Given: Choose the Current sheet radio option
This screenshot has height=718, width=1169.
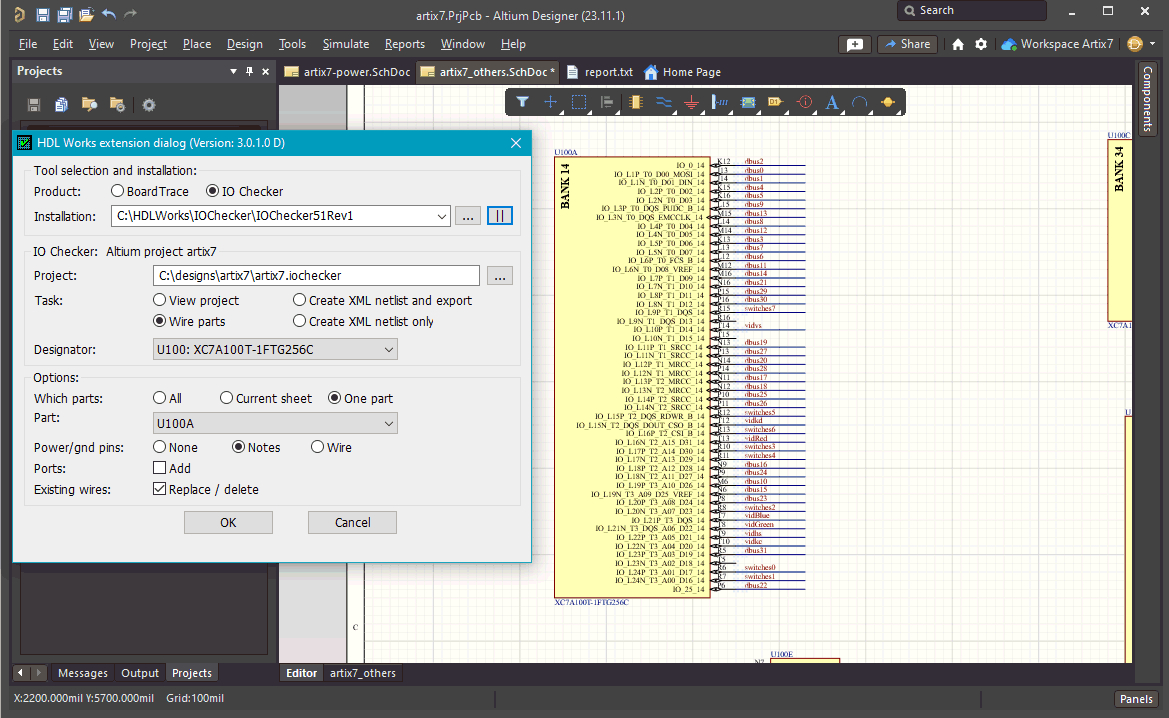Looking at the screenshot, I should pos(226,398).
